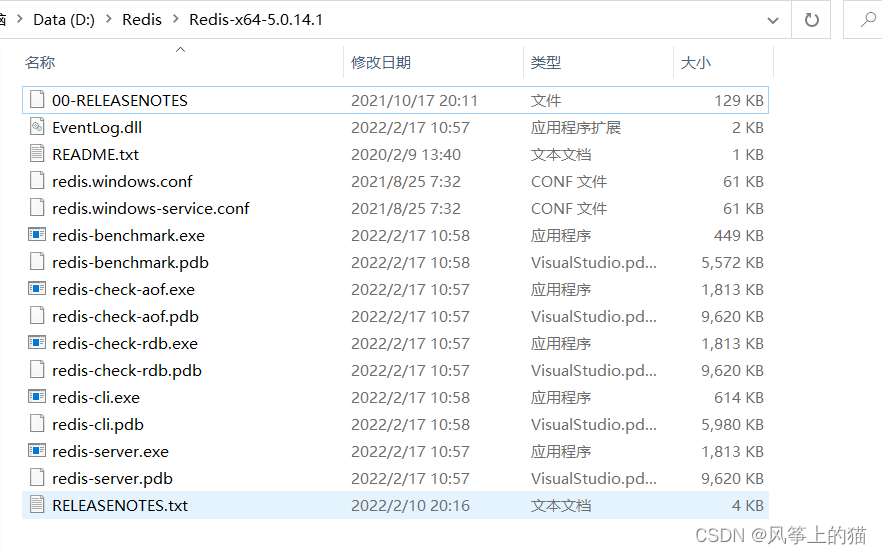Click the redis-check-rdb.pdb file icon
Image resolution: width=882 pixels, height=554 pixels.
pyautogui.click(x=37, y=370)
